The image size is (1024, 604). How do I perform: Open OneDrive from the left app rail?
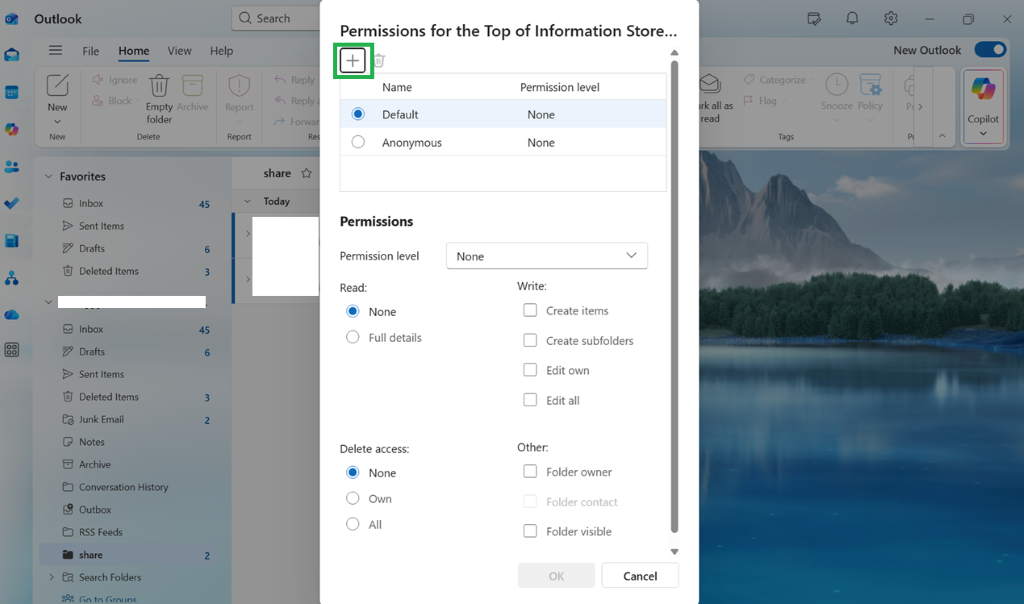(12, 315)
